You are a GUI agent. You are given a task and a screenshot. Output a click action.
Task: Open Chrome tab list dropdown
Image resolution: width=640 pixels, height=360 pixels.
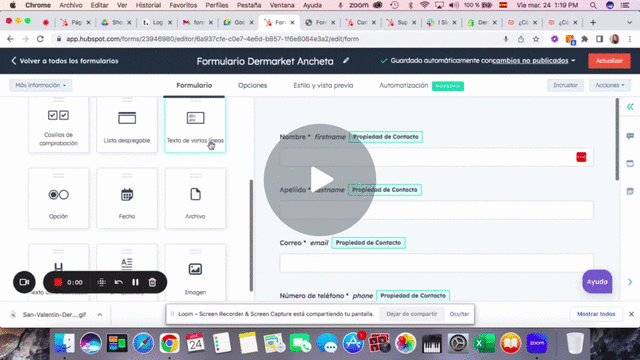(629, 22)
